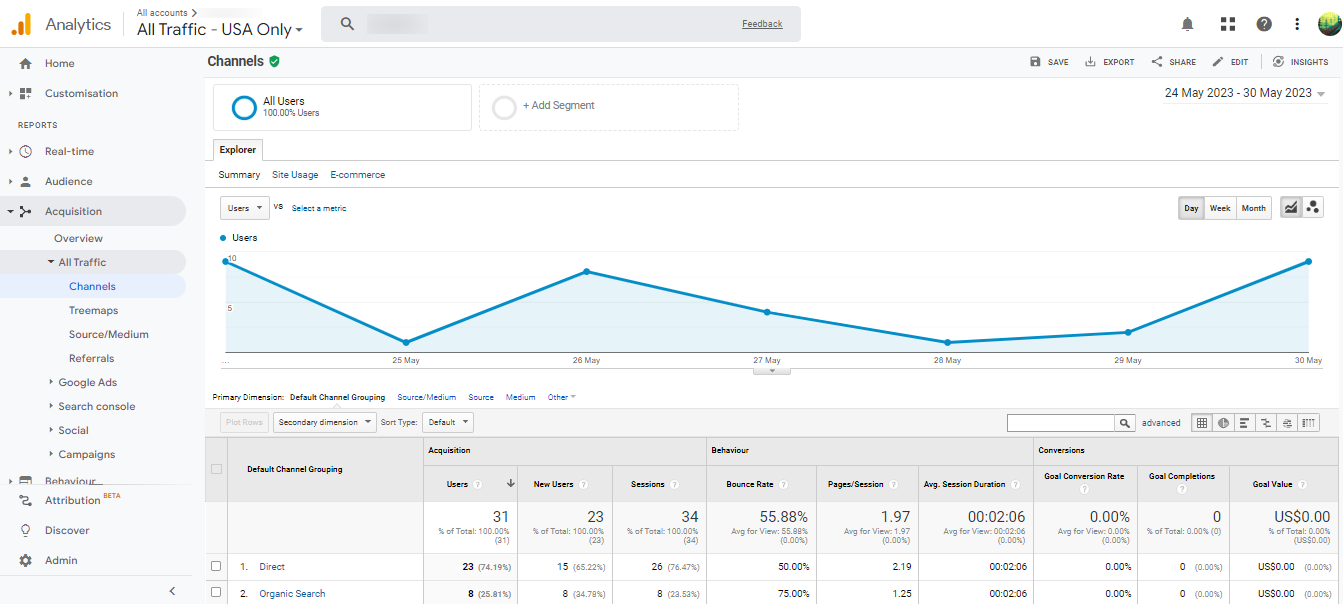Switch to the Data table view icon
The width and height of the screenshot is (1343, 604).
(1203, 423)
